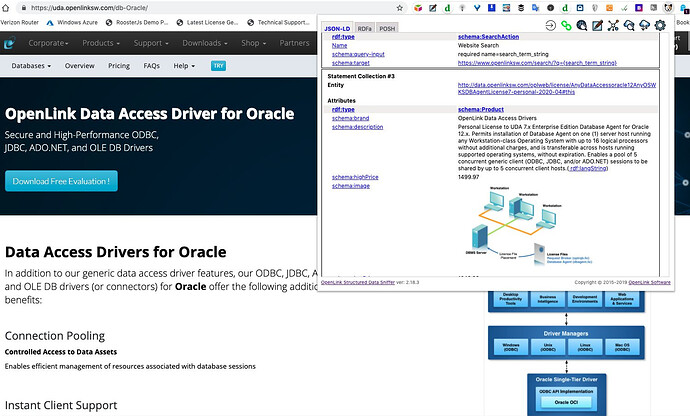Screen dimensions: 690x416
Task: Open the openlinksw.com search URL link
Action: tap(537, 63)
